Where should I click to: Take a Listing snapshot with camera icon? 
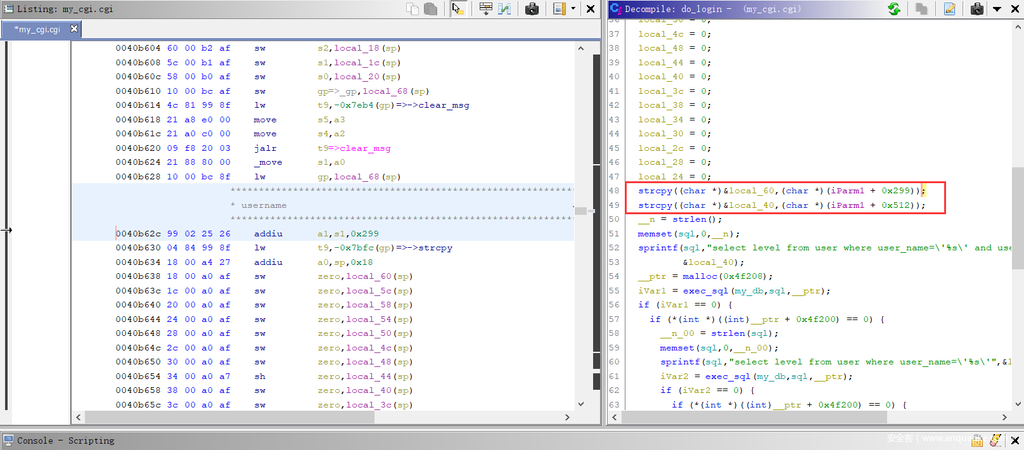click(x=532, y=9)
